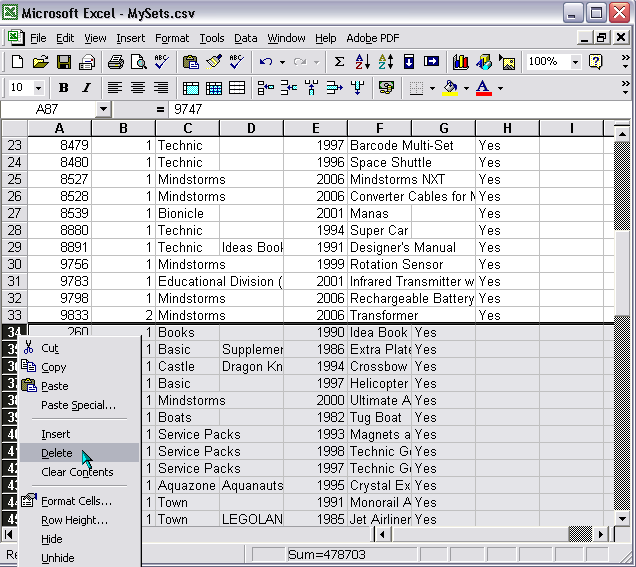The image size is (636, 567).
Task: Click the Help question mark icon
Action: tap(595, 62)
